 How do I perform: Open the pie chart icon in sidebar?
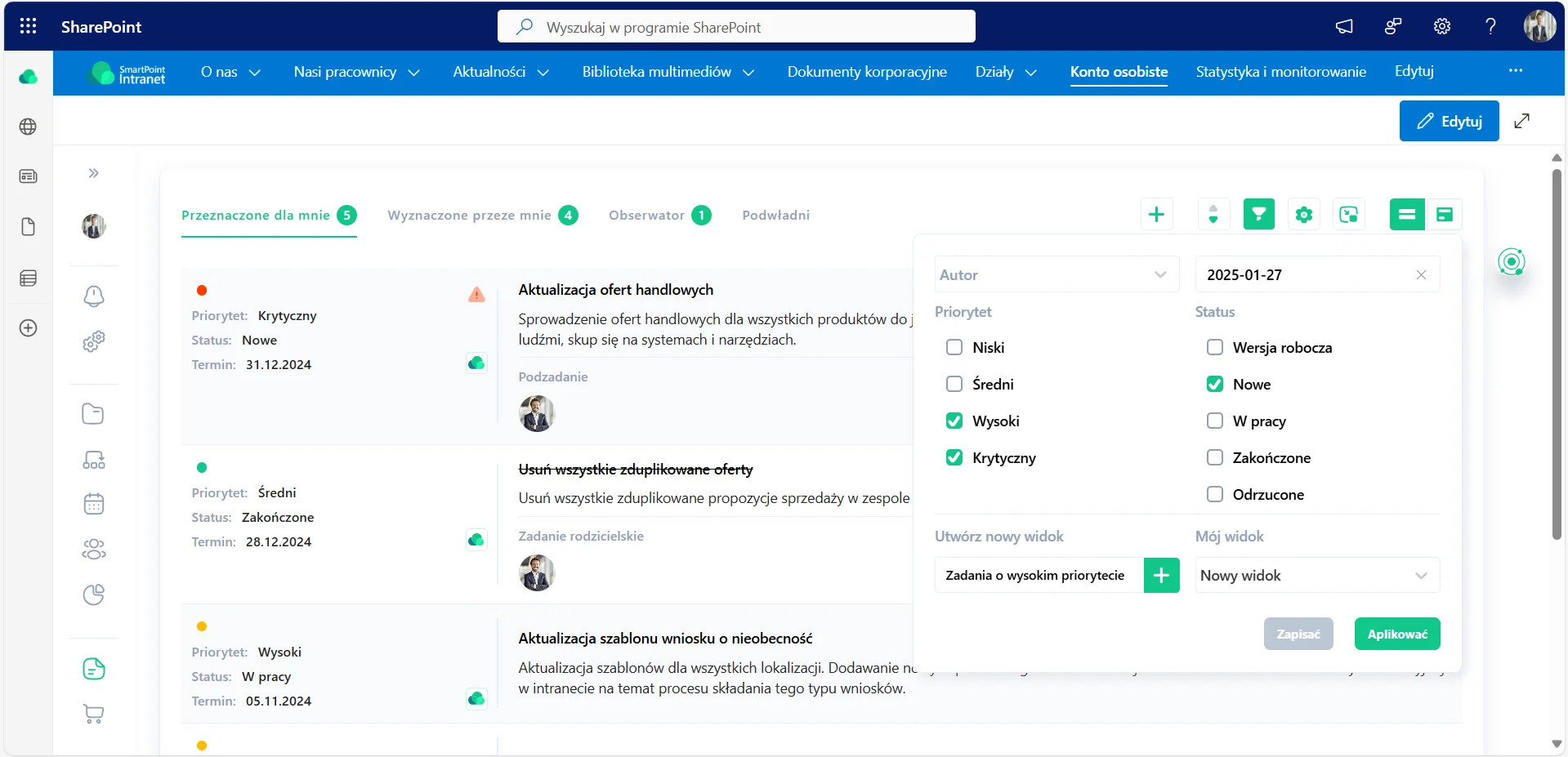point(94,594)
